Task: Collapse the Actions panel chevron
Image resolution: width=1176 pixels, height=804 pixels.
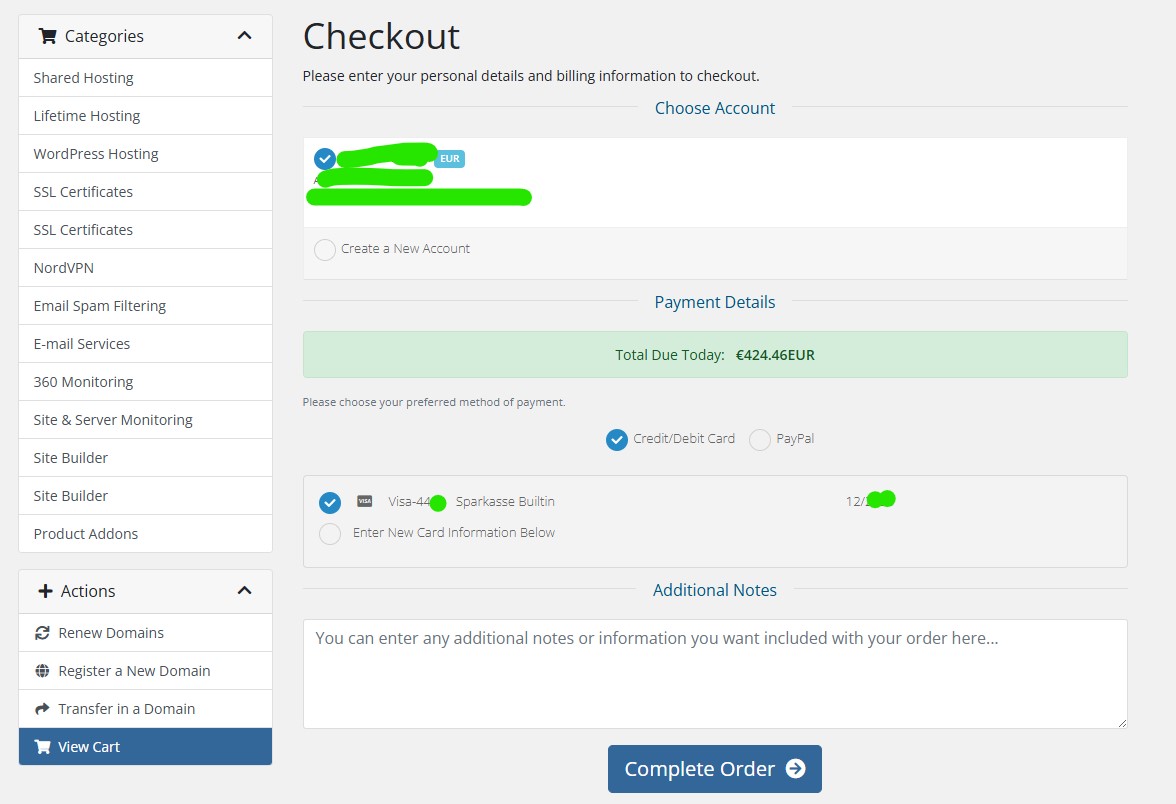Action: [245, 591]
